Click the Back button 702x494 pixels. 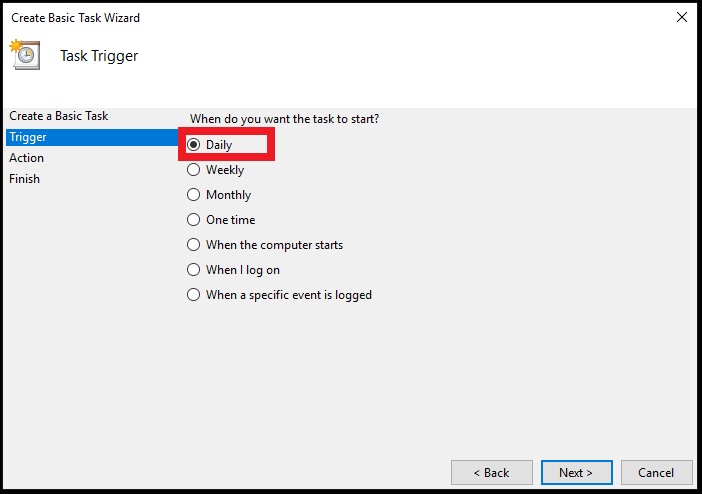(491, 473)
